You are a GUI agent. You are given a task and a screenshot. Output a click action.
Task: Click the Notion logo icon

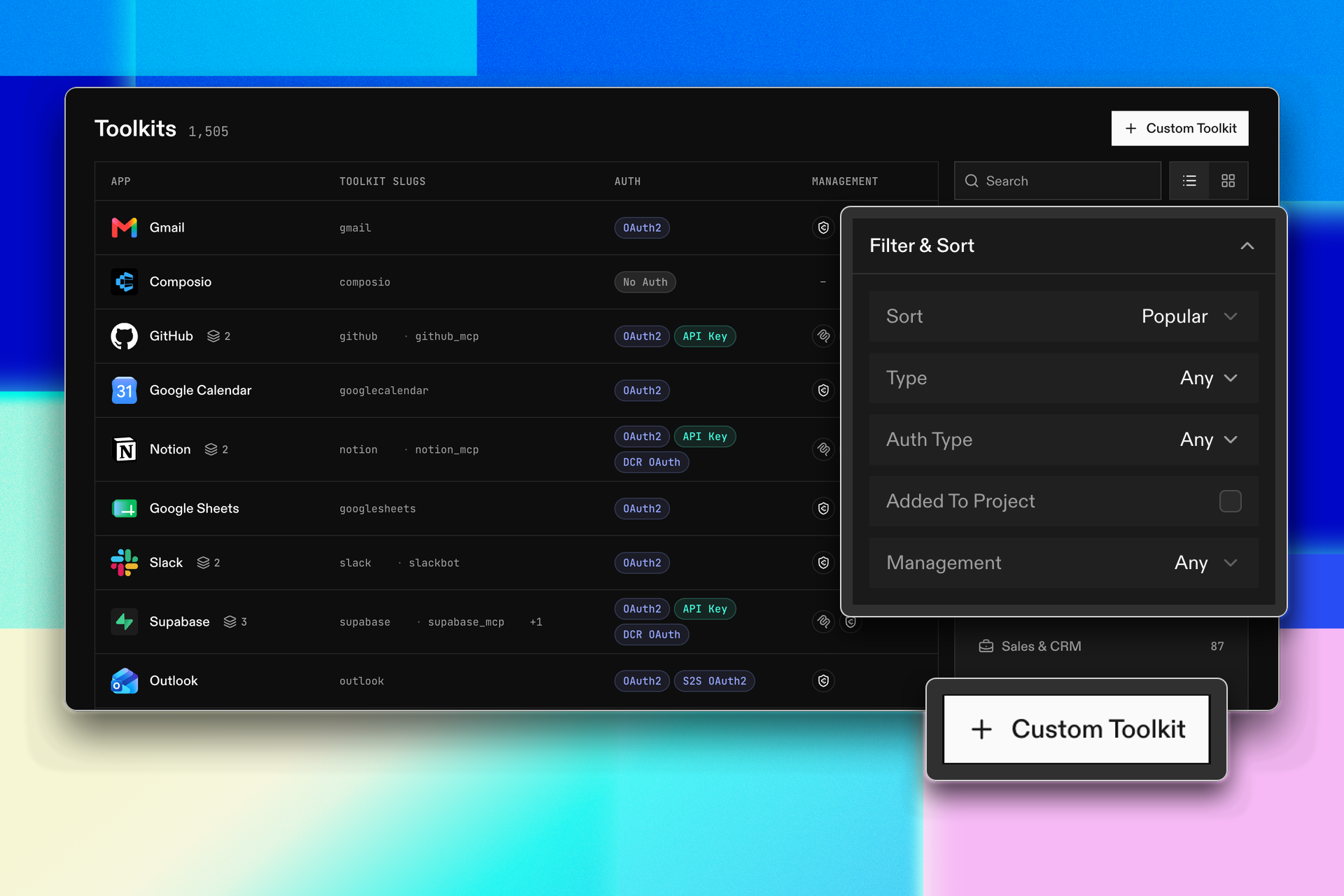125,449
